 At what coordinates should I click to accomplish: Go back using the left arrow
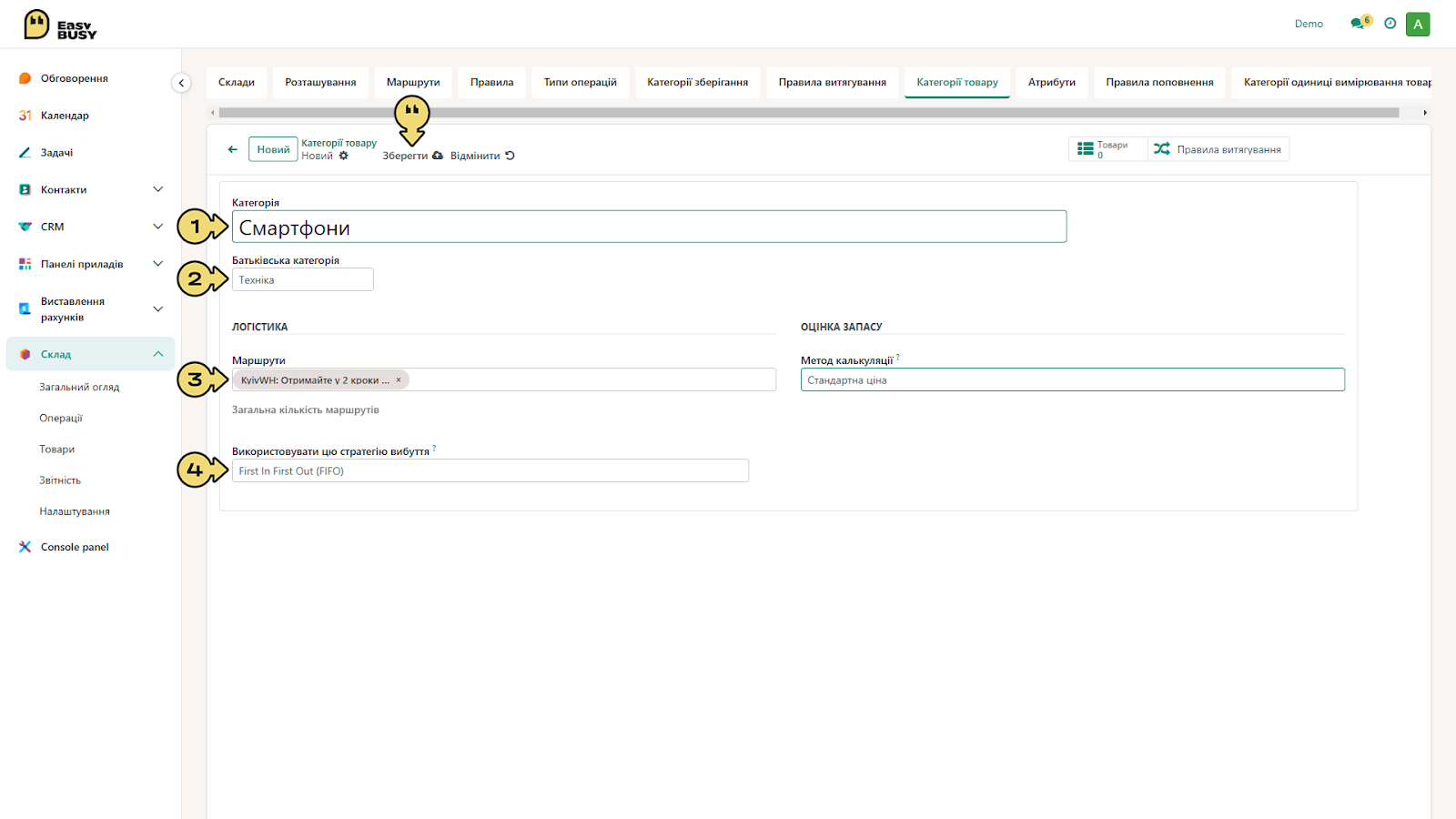pos(233,149)
